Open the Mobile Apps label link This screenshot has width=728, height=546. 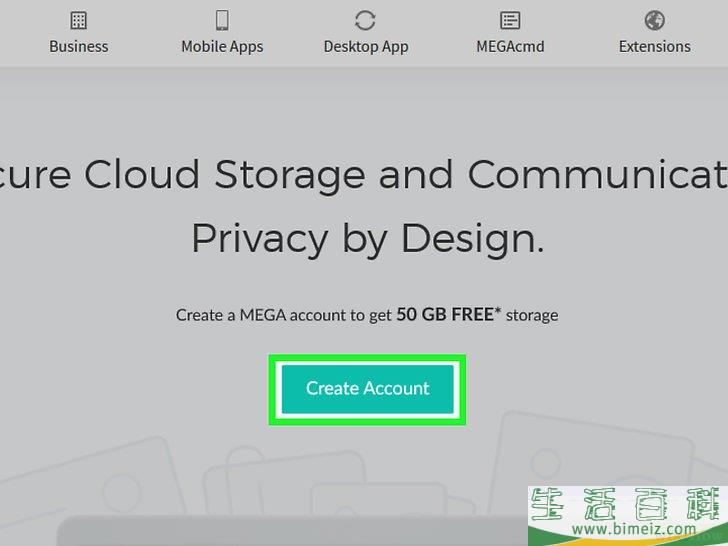pyautogui.click(x=222, y=47)
